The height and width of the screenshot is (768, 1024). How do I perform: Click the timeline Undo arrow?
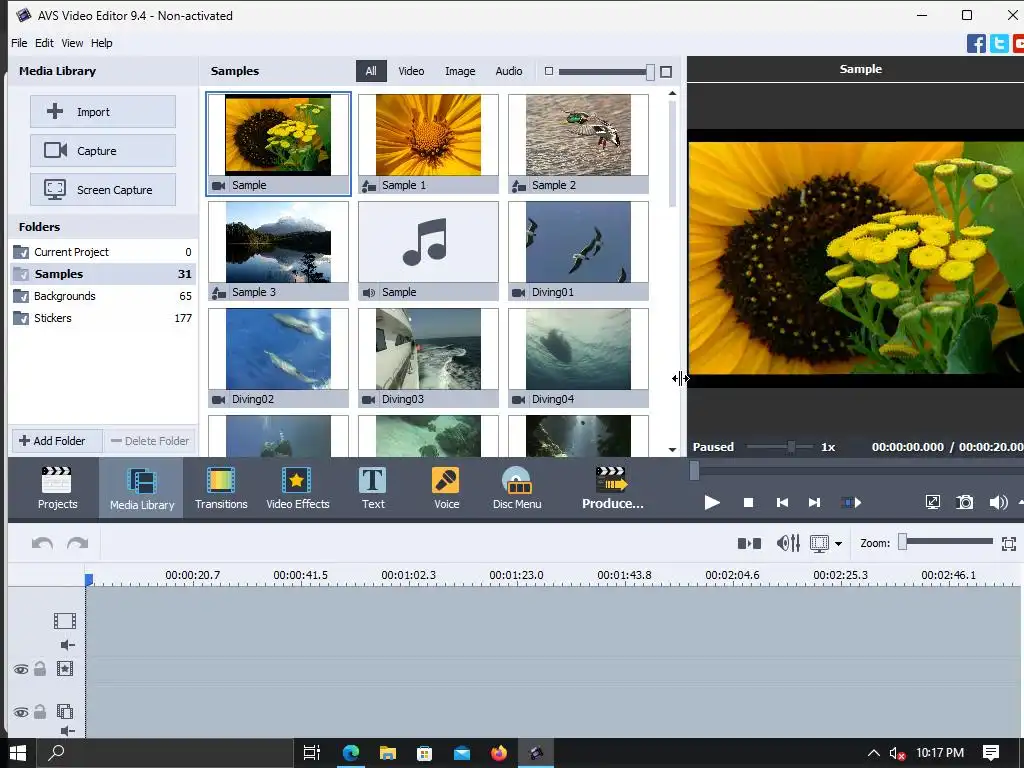42,543
